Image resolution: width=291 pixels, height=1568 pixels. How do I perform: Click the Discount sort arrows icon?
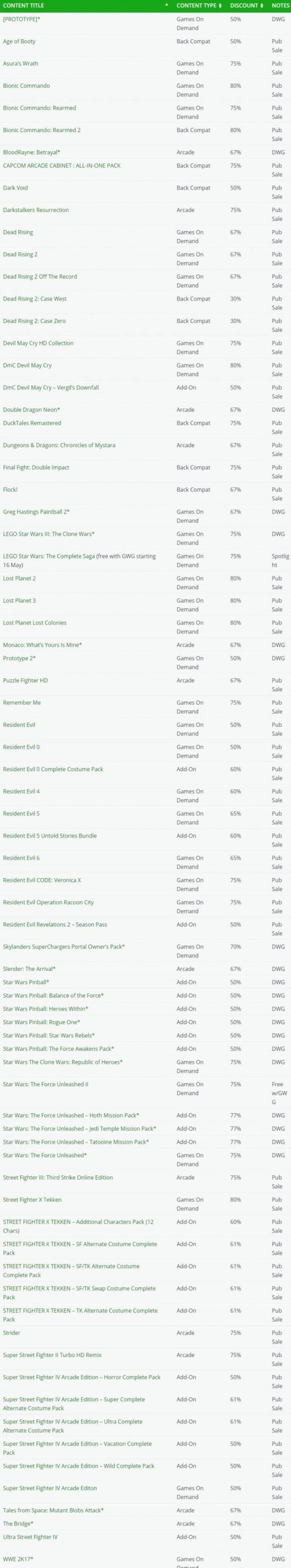click(261, 5)
